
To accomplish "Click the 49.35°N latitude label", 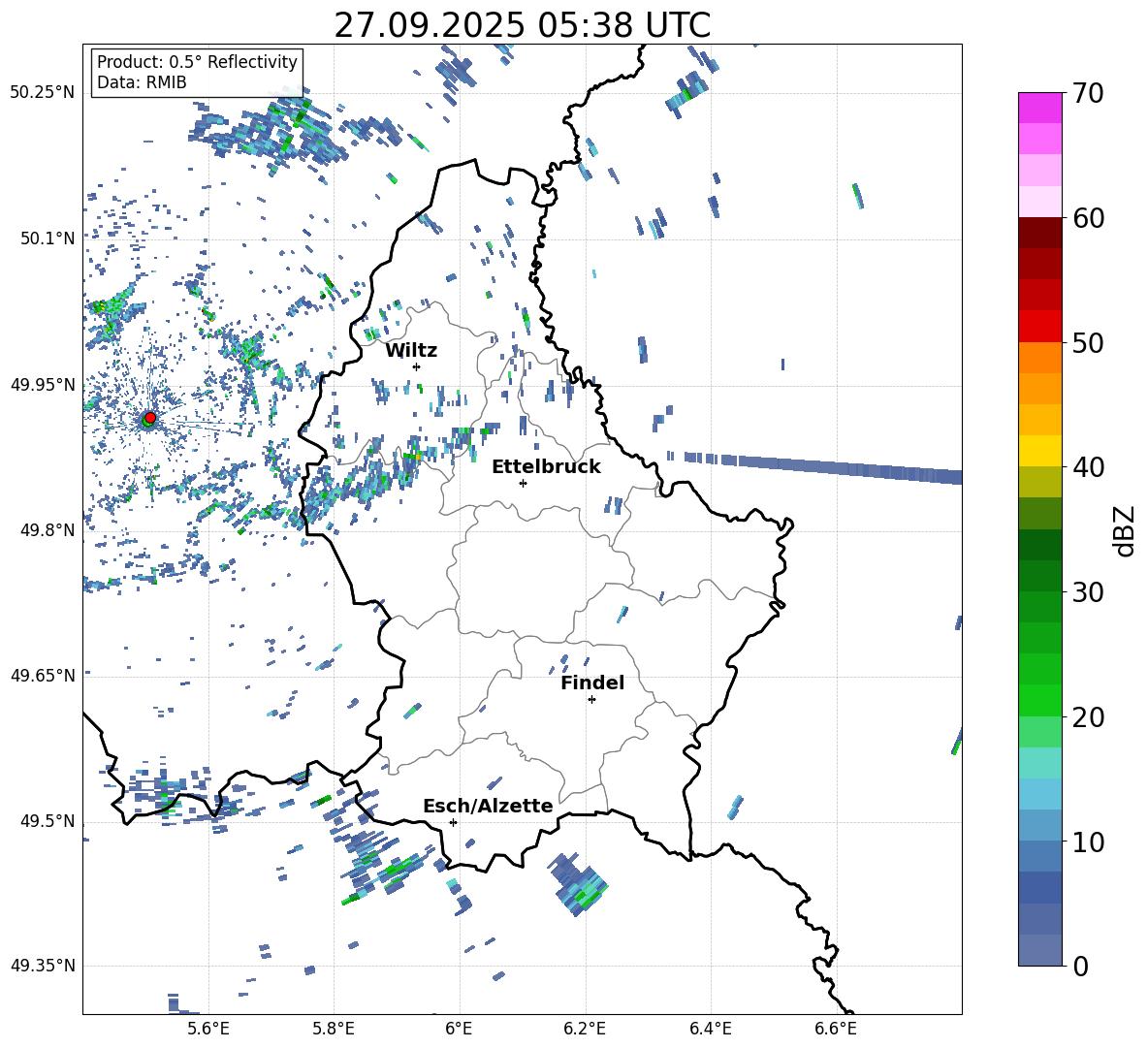I will pos(43,966).
